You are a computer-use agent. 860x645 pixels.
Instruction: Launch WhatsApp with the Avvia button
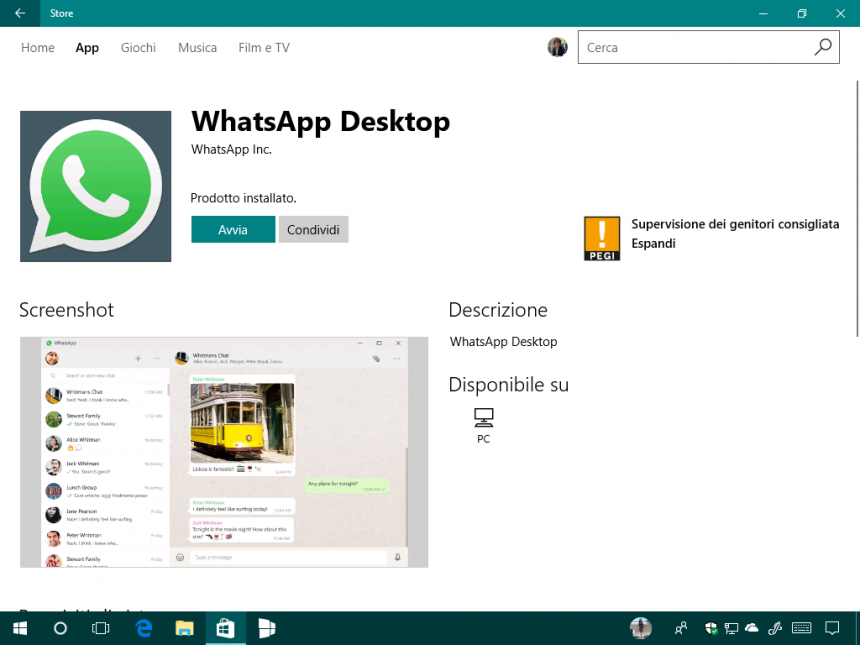pyautogui.click(x=233, y=229)
